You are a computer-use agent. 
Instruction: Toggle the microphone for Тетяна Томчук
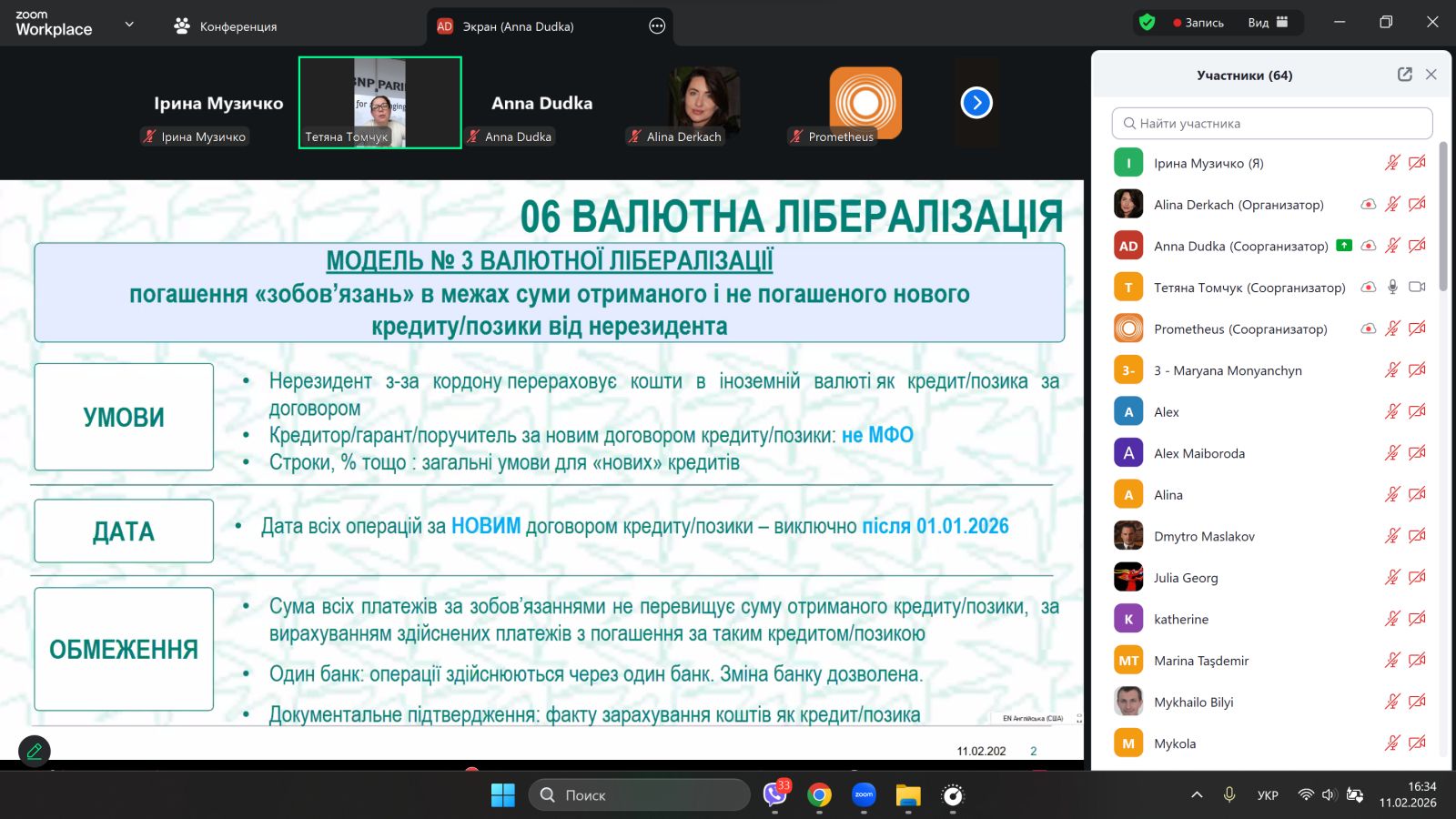point(1392,288)
